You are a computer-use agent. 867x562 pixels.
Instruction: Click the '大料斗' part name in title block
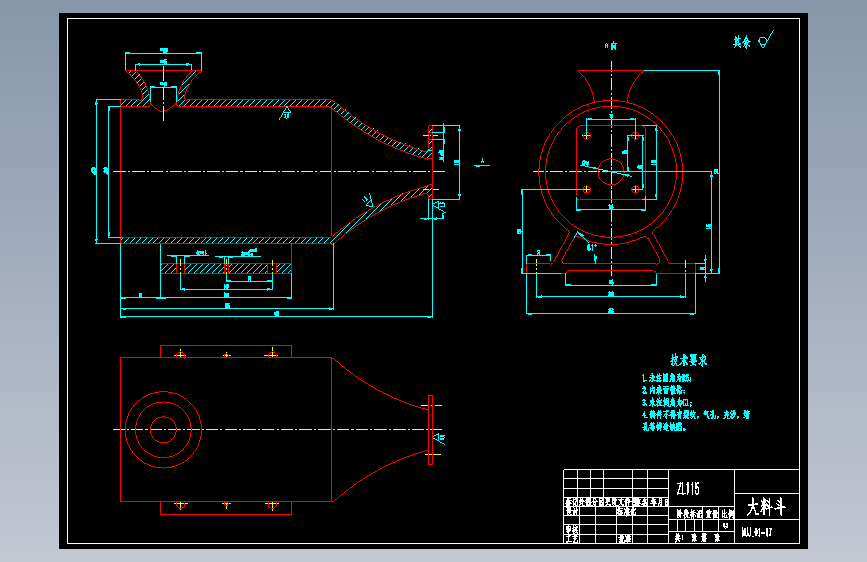click(766, 506)
